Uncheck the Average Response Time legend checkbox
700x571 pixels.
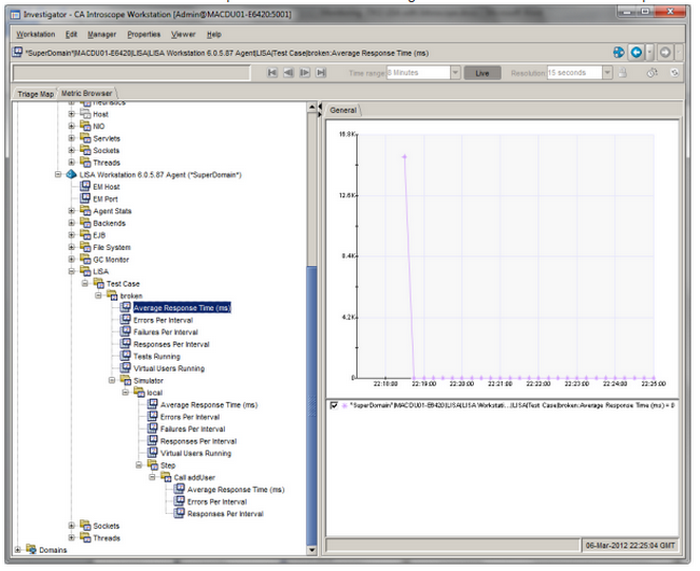coord(335,406)
